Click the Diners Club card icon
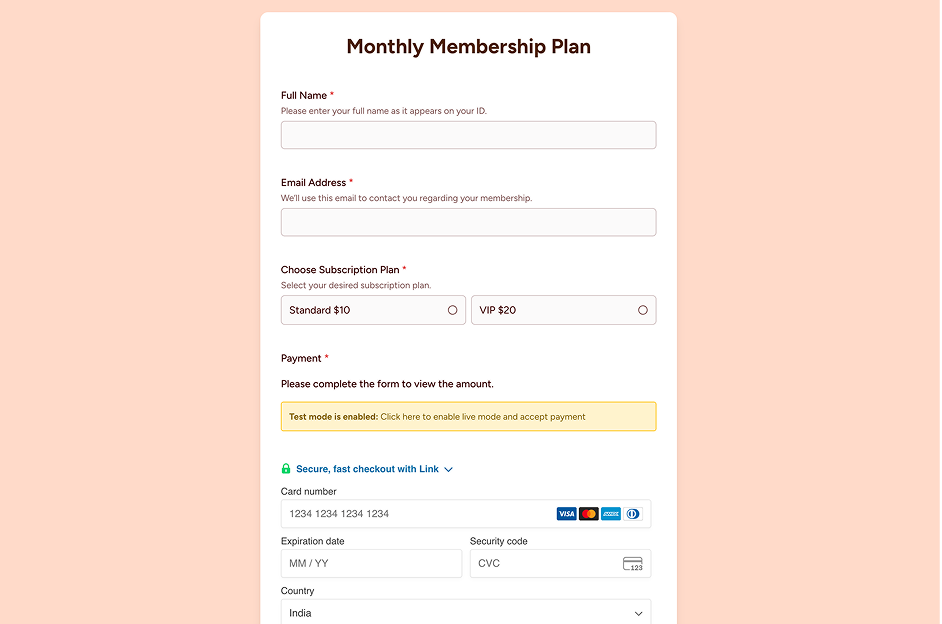This screenshot has height=624, width=942. click(633, 514)
